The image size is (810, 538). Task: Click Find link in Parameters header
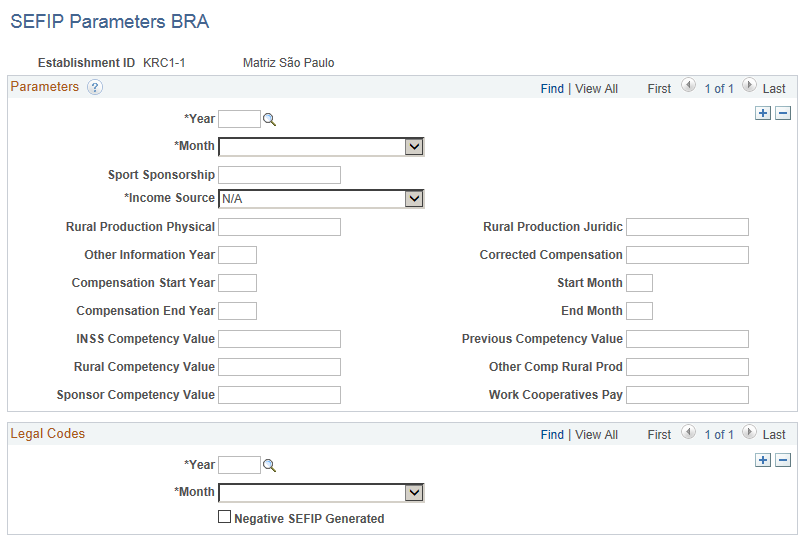click(552, 89)
